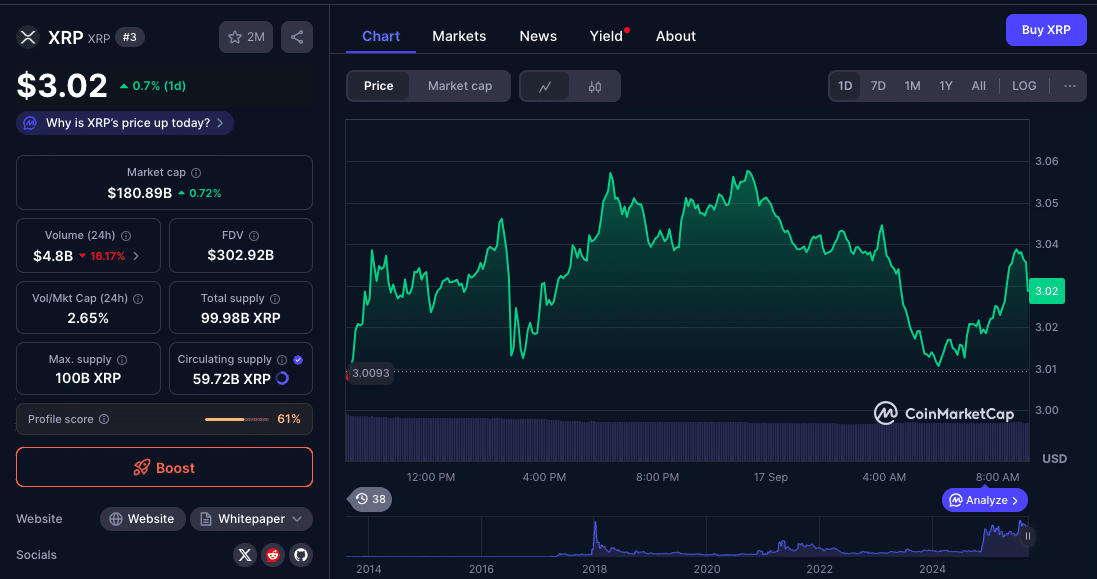Viewport: 1097px width, 579px height.
Task: Open Why is XRP's price up today
Action: 125,123
